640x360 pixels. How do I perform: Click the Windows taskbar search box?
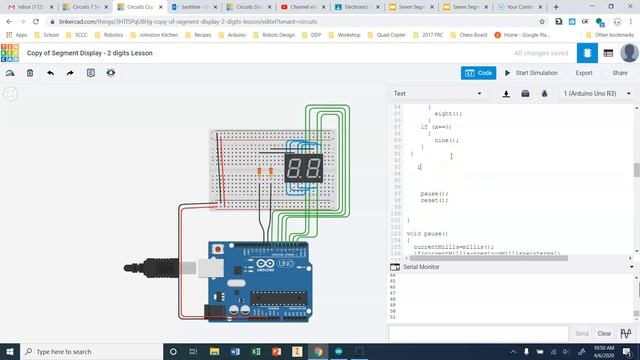91,351
